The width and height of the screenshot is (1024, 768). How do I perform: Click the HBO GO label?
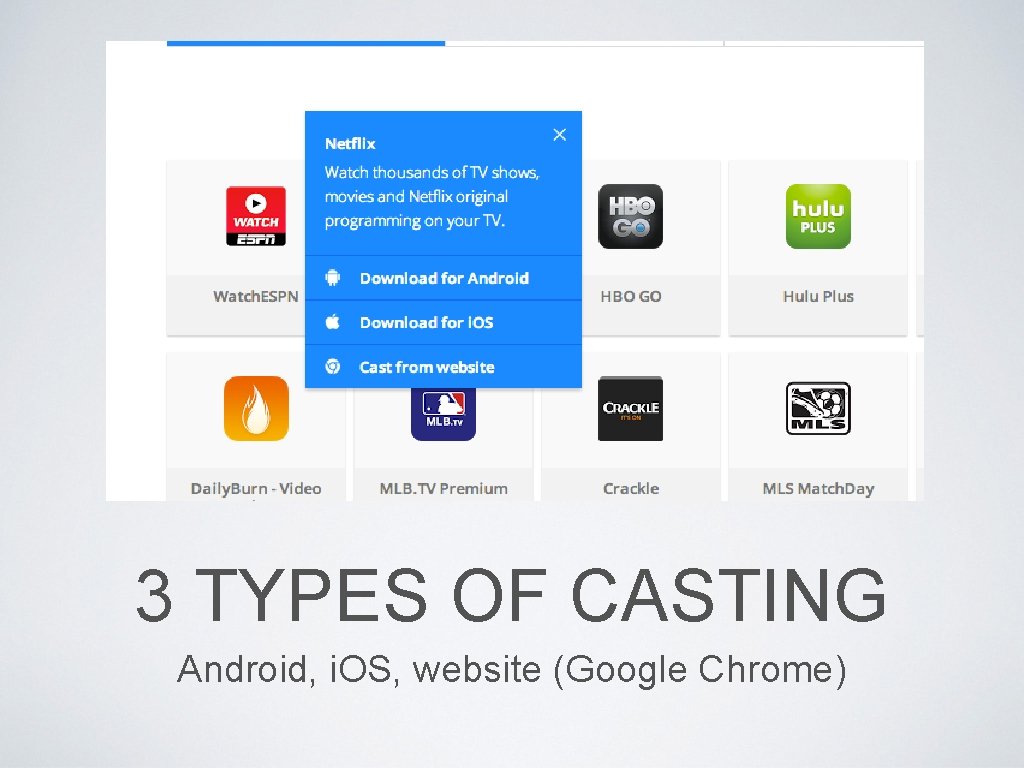pyautogui.click(x=631, y=296)
